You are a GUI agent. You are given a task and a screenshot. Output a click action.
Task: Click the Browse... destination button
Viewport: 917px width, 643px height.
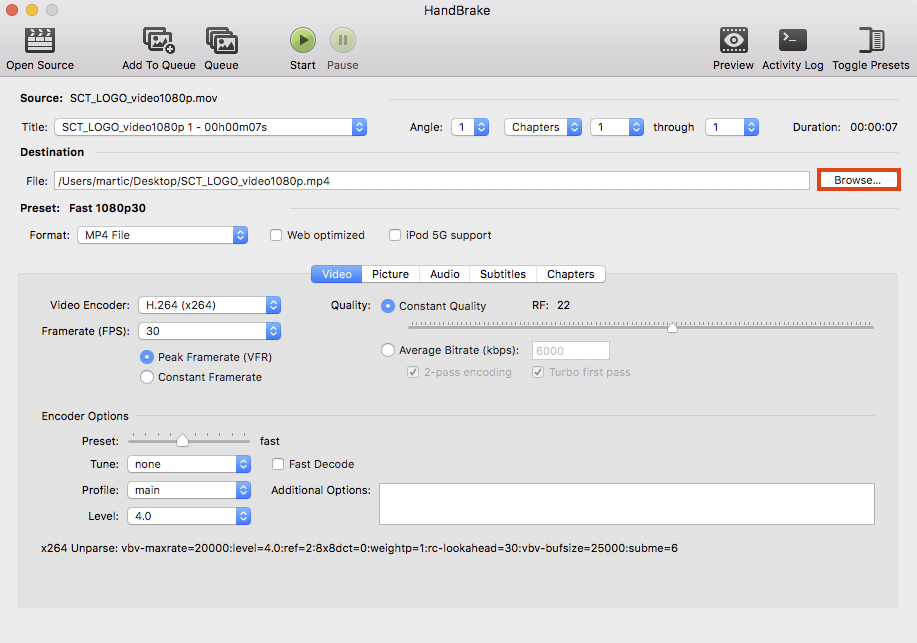pos(858,180)
